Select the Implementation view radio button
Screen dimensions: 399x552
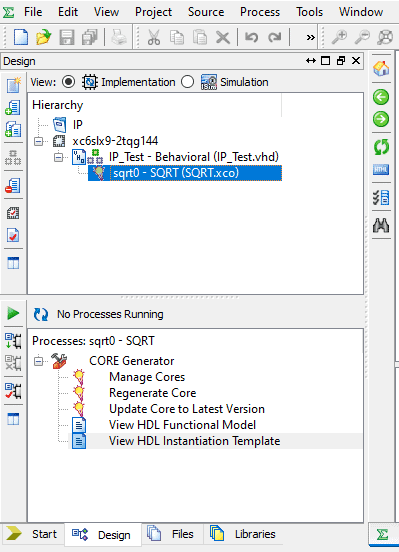68,82
